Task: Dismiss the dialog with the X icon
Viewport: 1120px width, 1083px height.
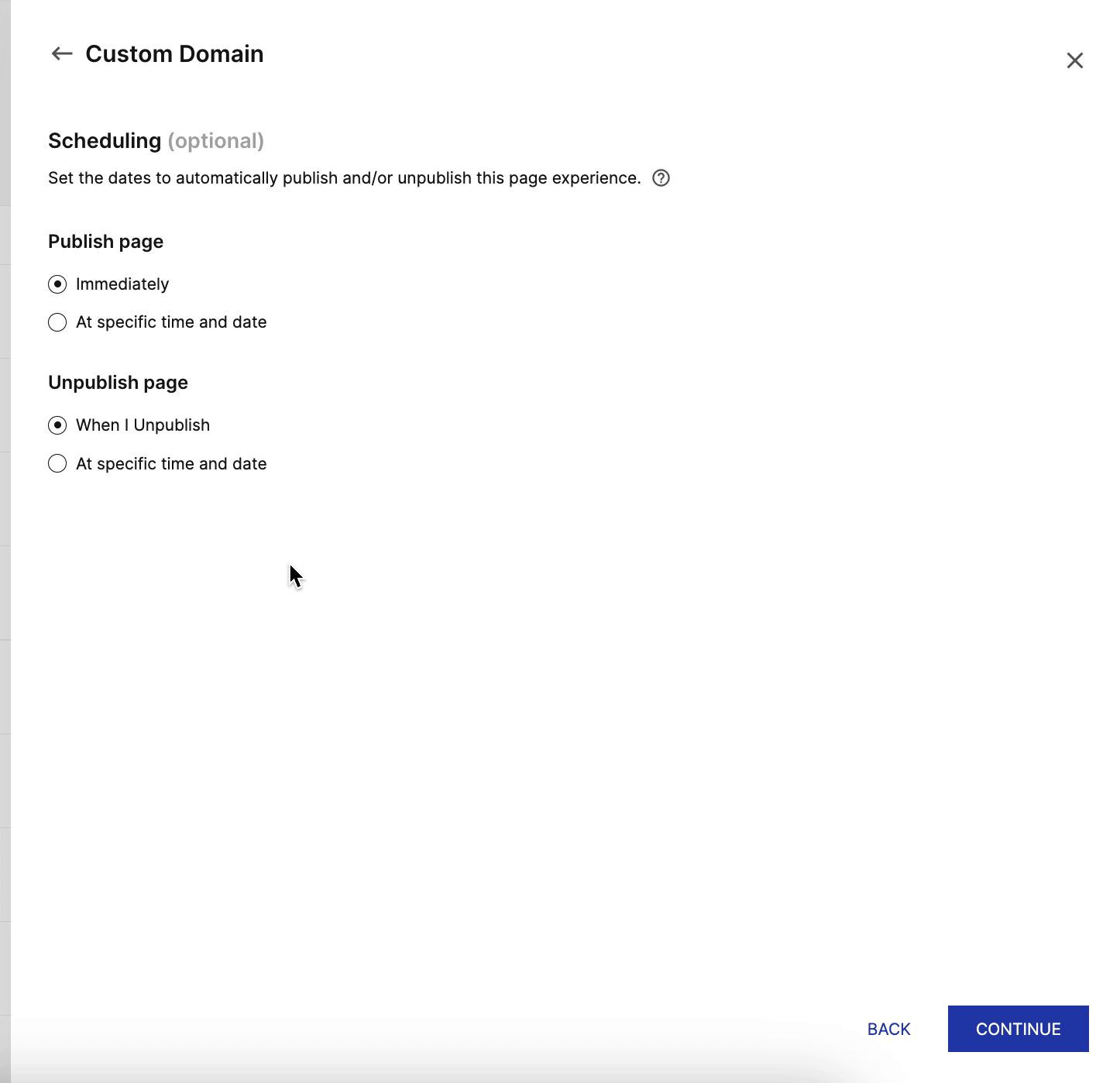Action: point(1075,60)
